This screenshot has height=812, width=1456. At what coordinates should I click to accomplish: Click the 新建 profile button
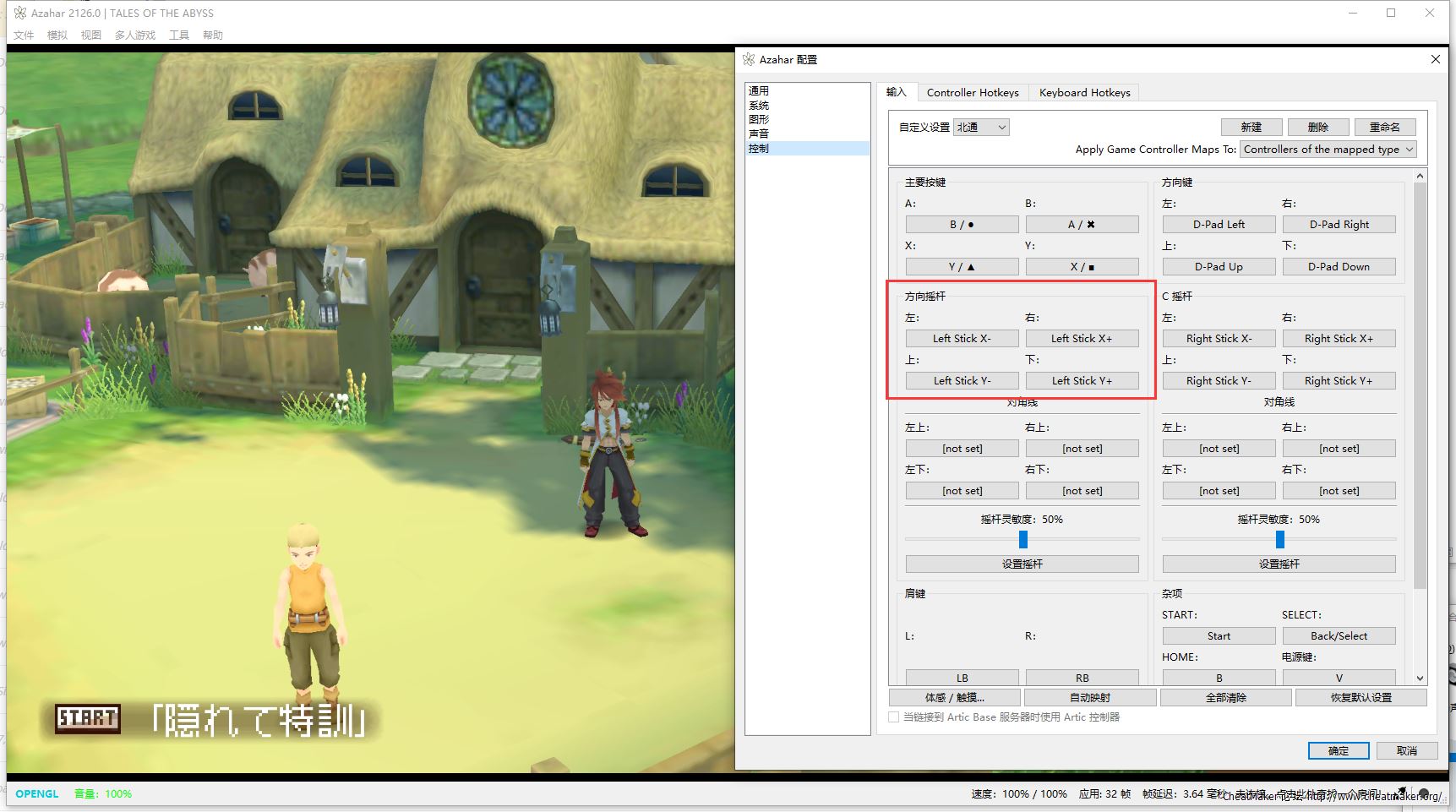[x=1252, y=128]
